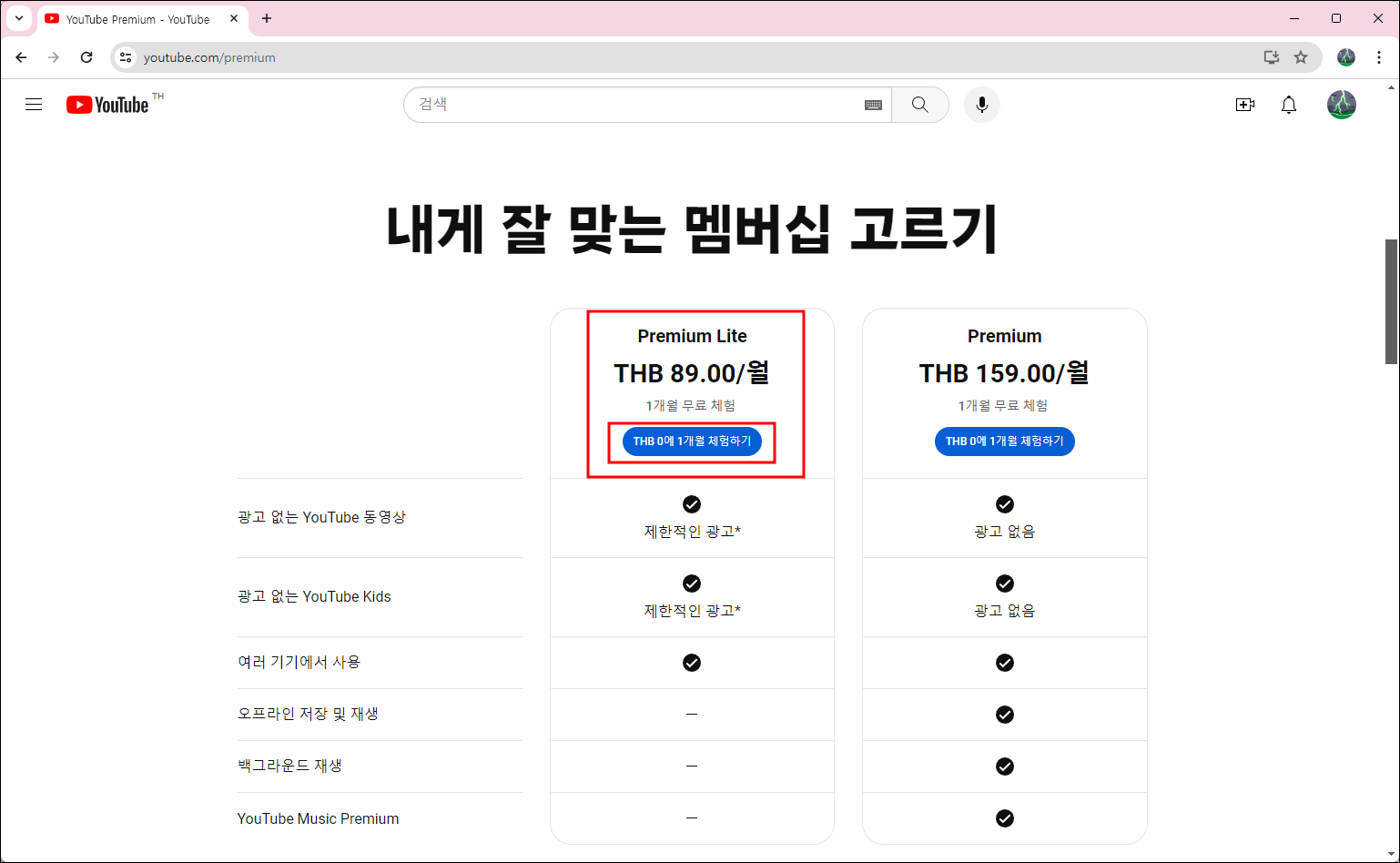Open YouTube notifications bell
This screenshot has height=863, width=1400.
[1289, 105]
